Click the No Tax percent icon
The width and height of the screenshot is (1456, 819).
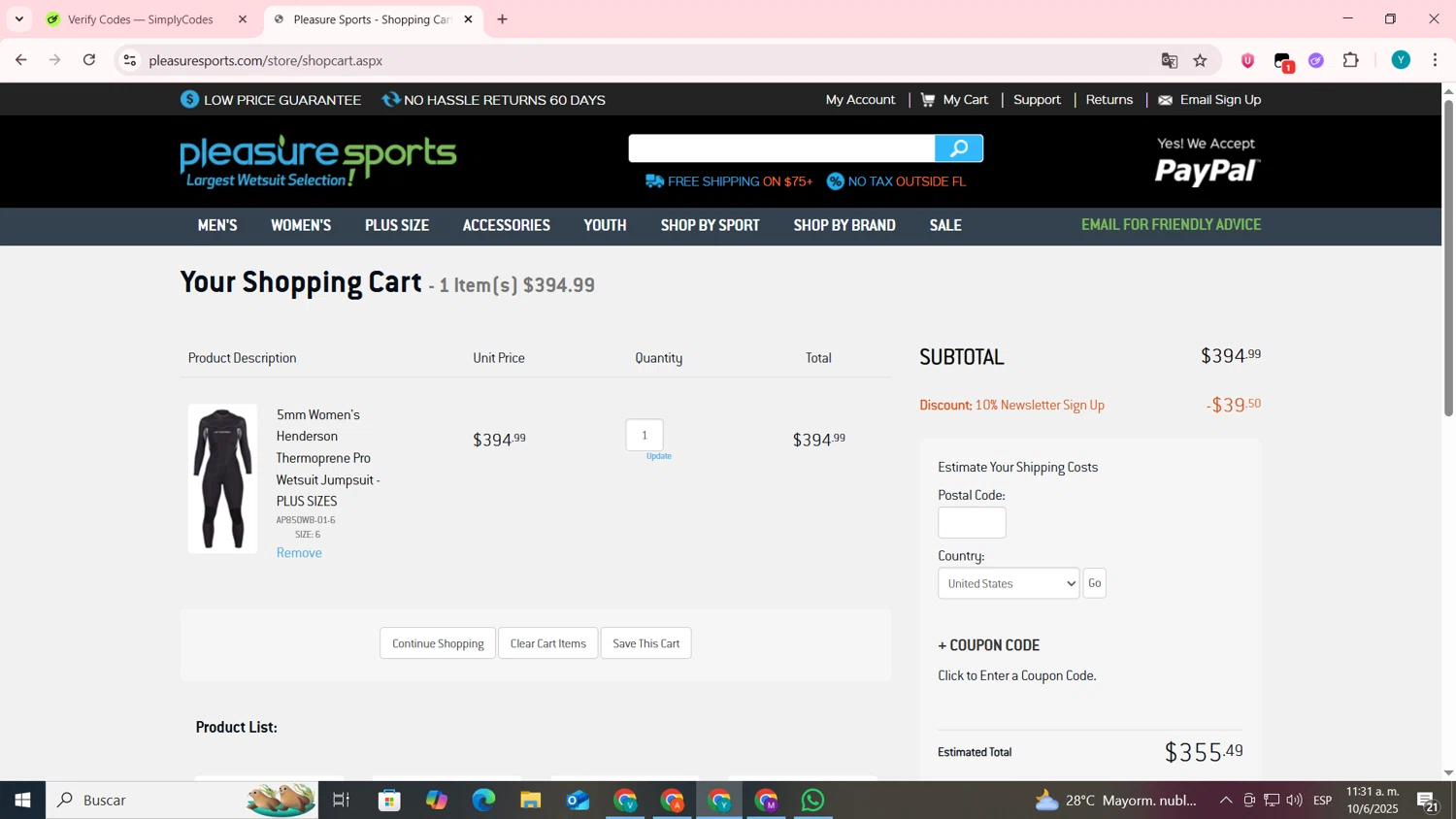[835, 181]
